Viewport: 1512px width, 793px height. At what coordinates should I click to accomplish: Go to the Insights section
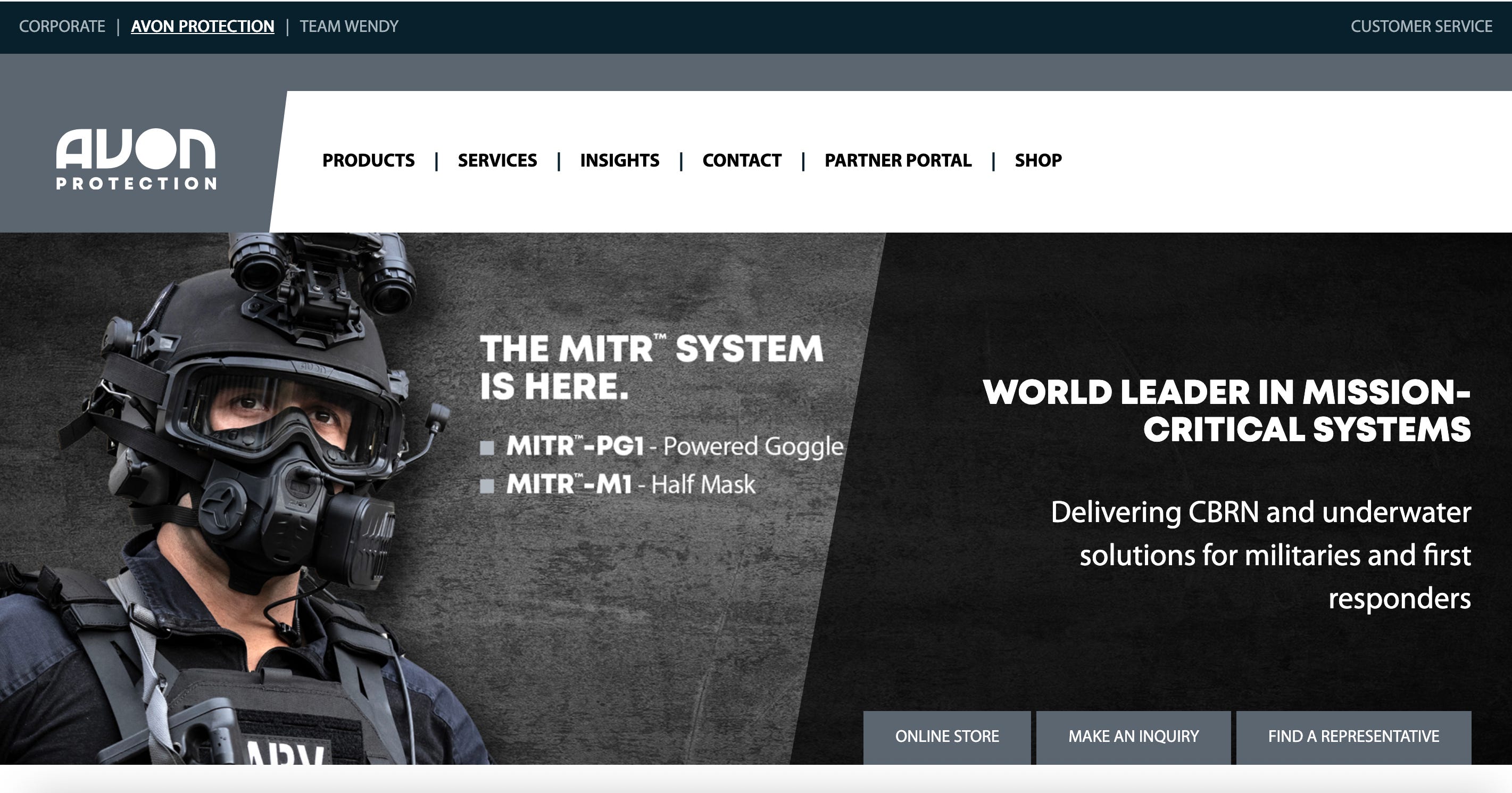[x=619, y=160]
